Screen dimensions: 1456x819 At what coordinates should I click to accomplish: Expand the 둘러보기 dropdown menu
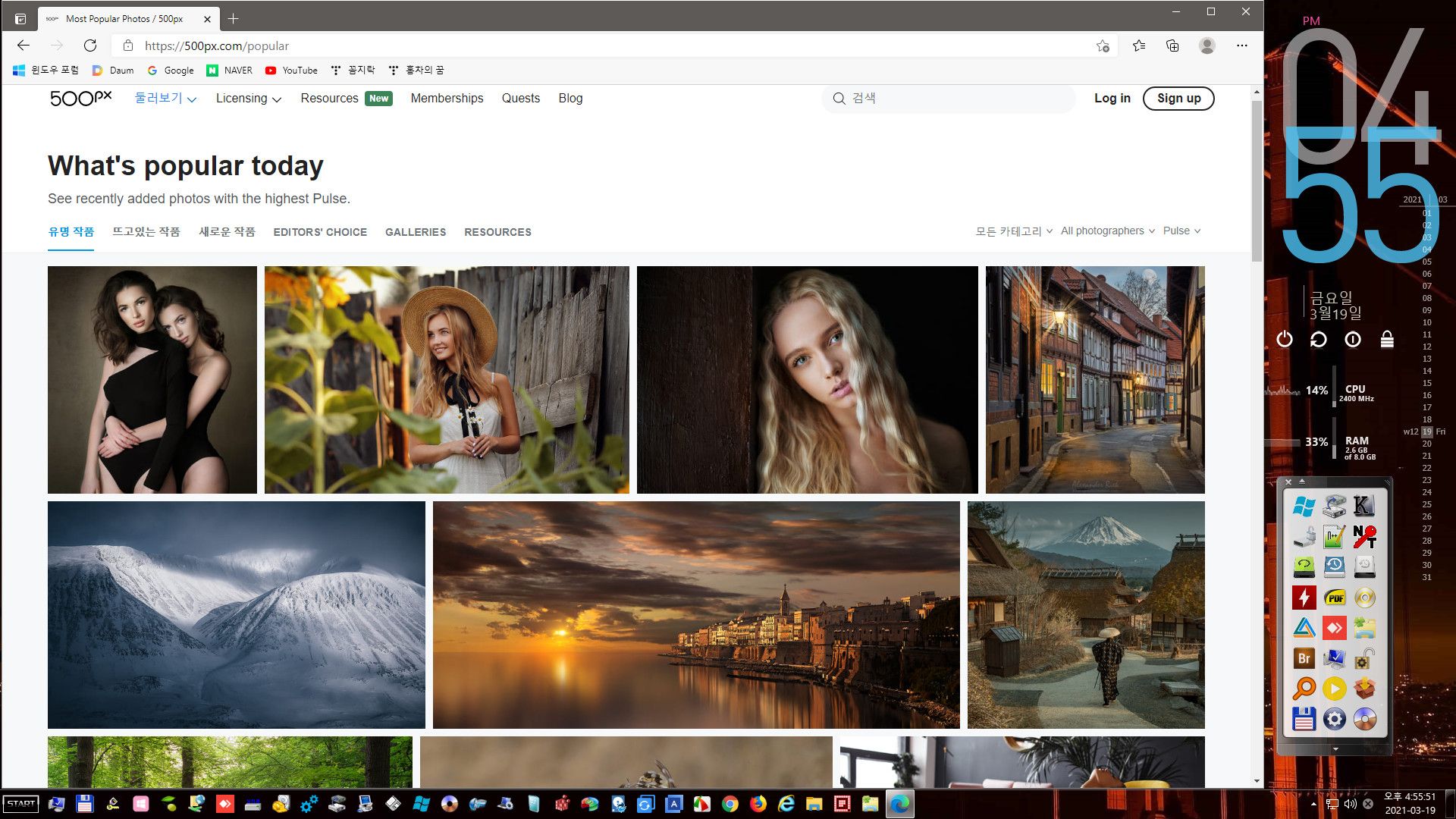(x=165, y=99)
